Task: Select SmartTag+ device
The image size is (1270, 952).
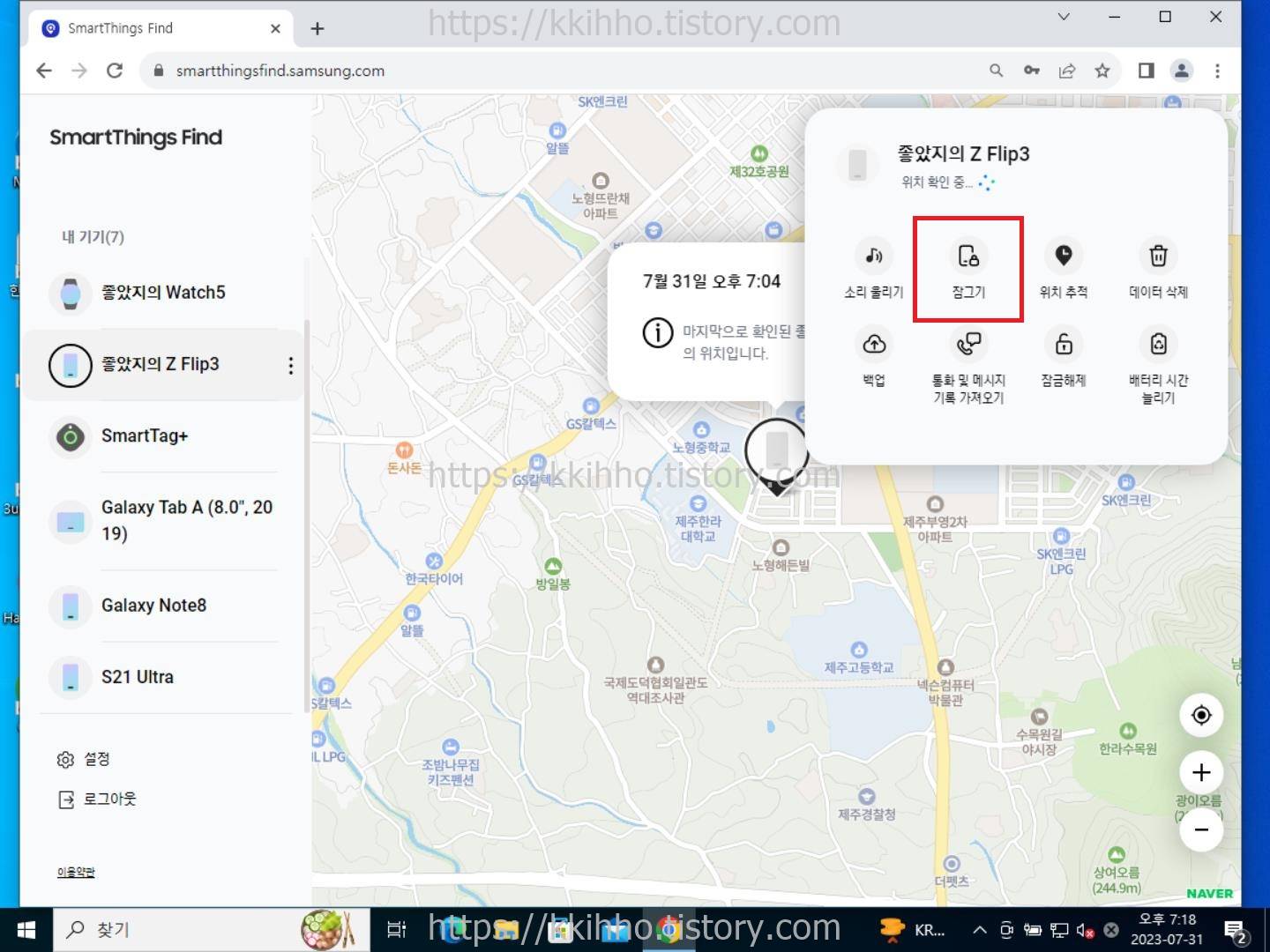Action: (x=163, y=436)
